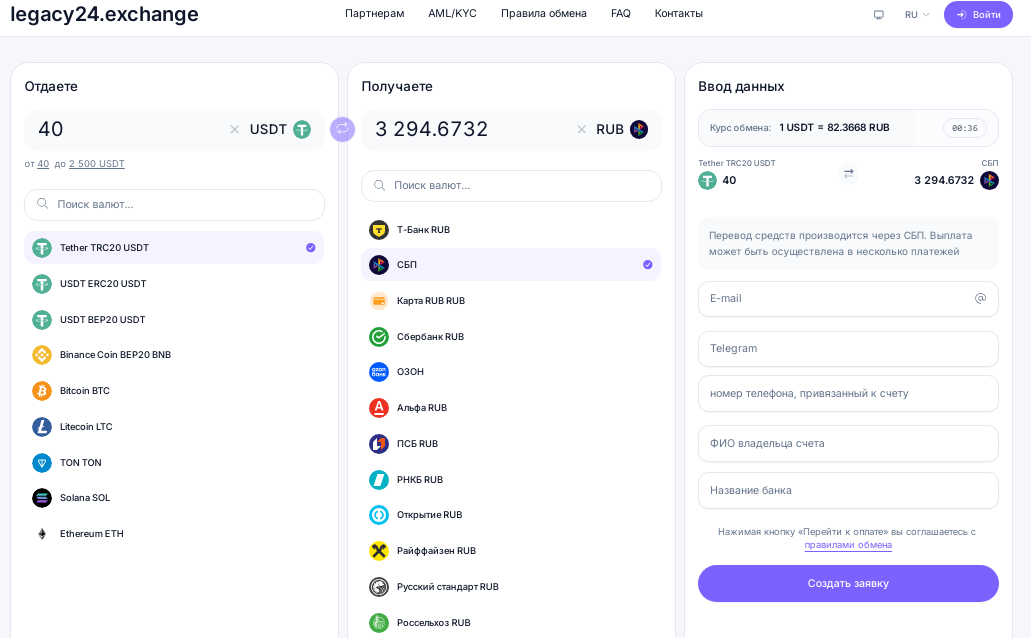Choose the T-Банк RUB yellow icon
This screenshot has height=638, width=1031.
pos(379,230)
